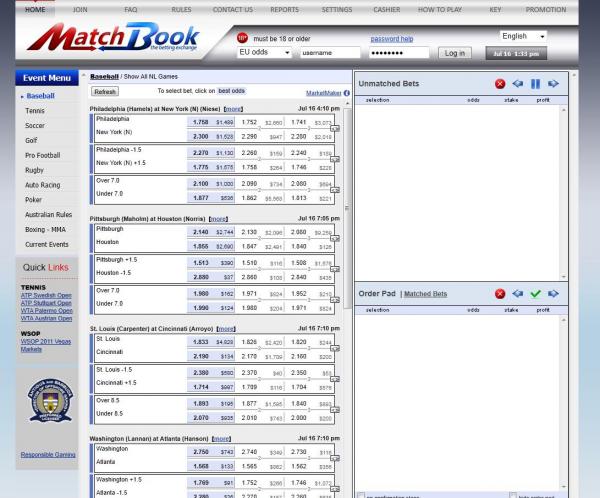The height and width of the screenshot is (498, 600).
Task: Click the games list vertical scrollbar
Action: pos(347,209)
